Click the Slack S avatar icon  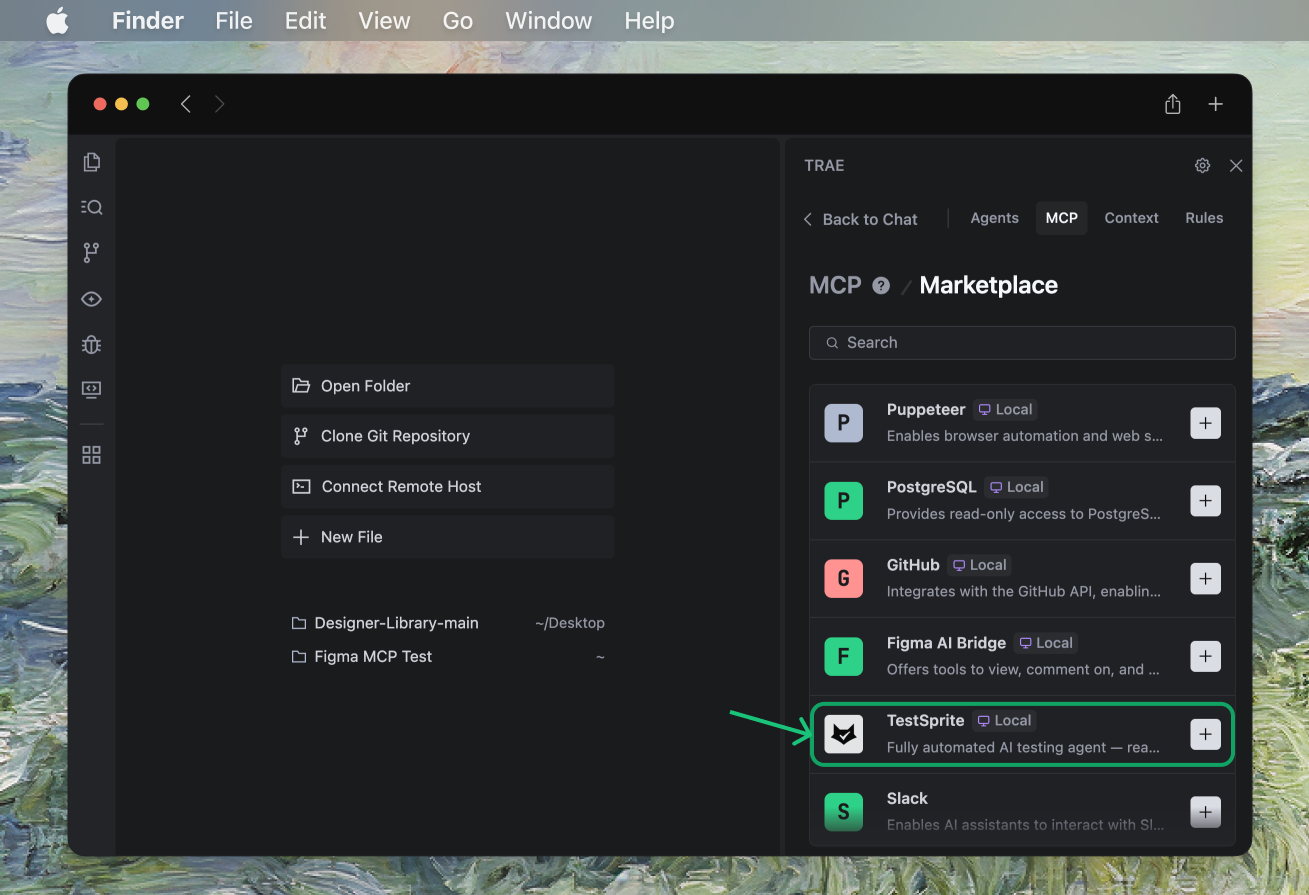[x=844, y=812]
